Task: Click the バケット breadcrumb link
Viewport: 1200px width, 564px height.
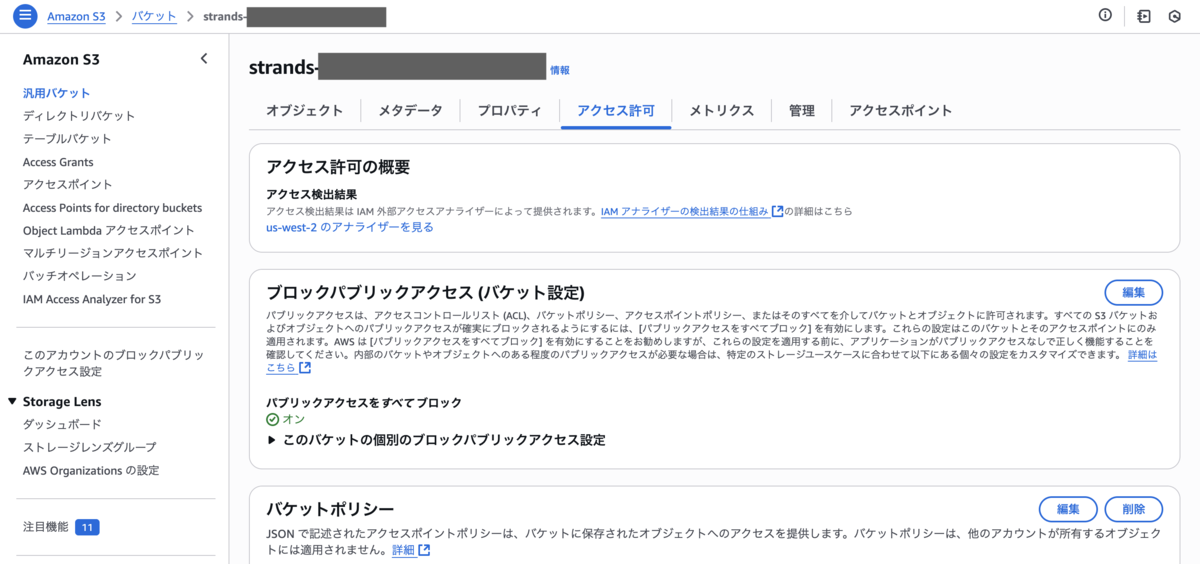Action: coord(154,16)
